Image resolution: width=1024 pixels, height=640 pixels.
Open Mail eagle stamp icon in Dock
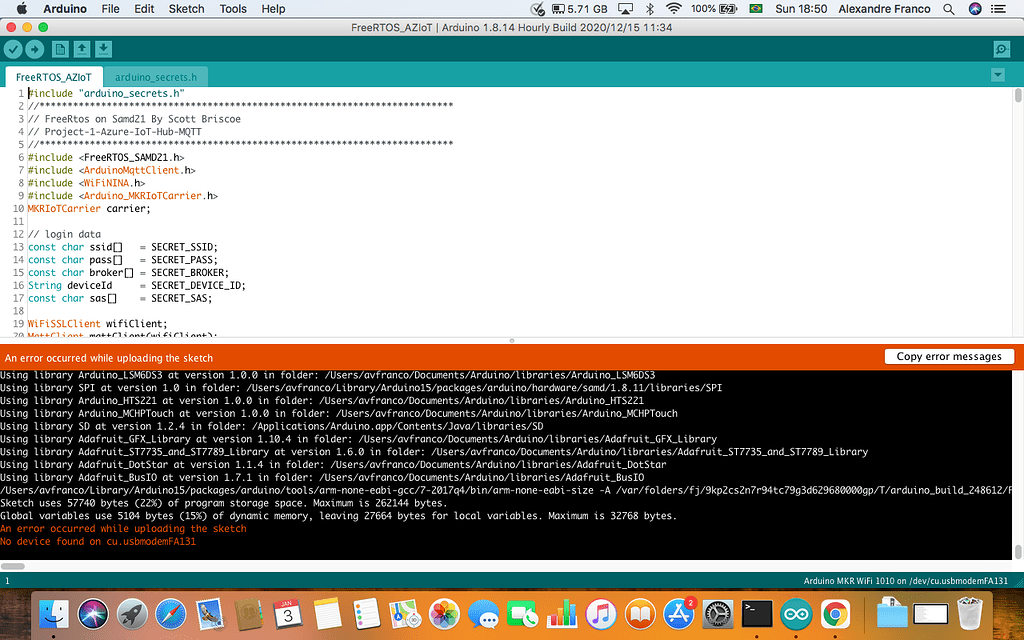coord(210,614)
